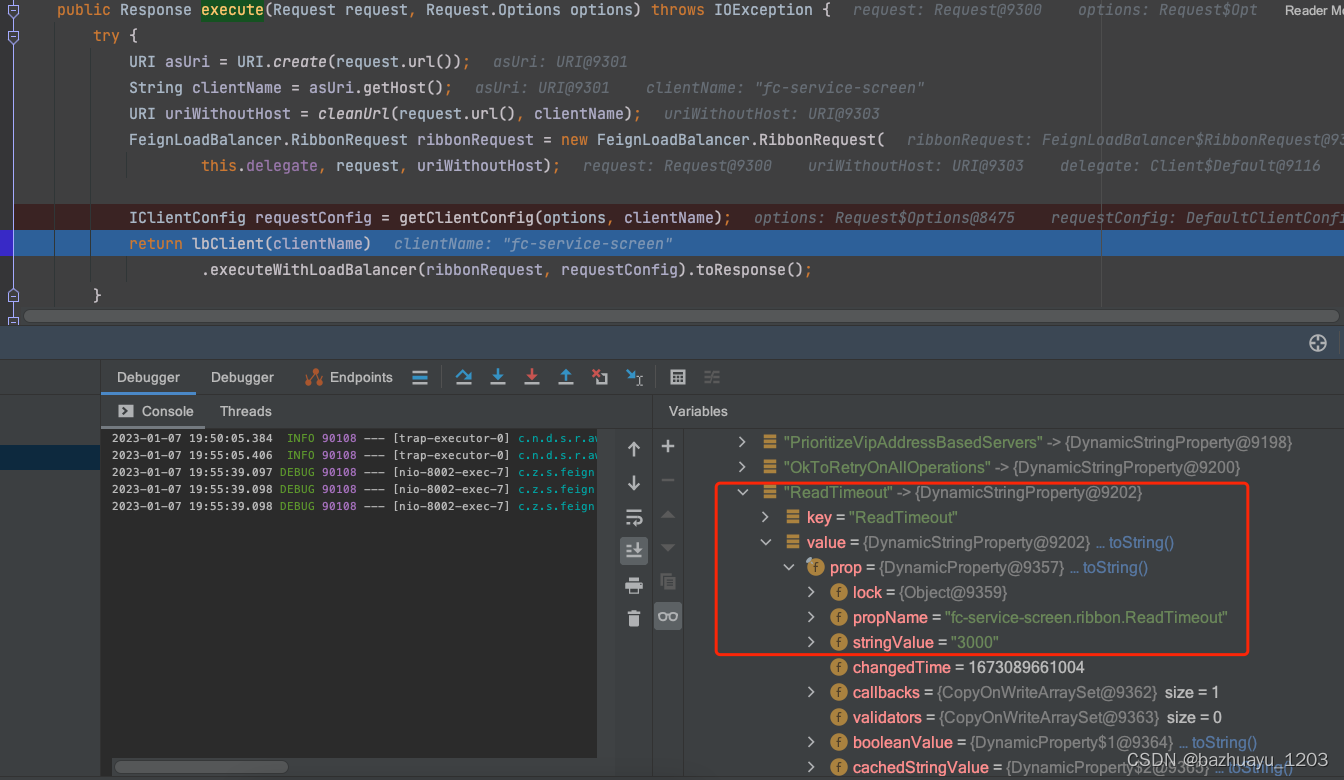Click the String clientName = asUri.getHost() line

click(291, 88)
